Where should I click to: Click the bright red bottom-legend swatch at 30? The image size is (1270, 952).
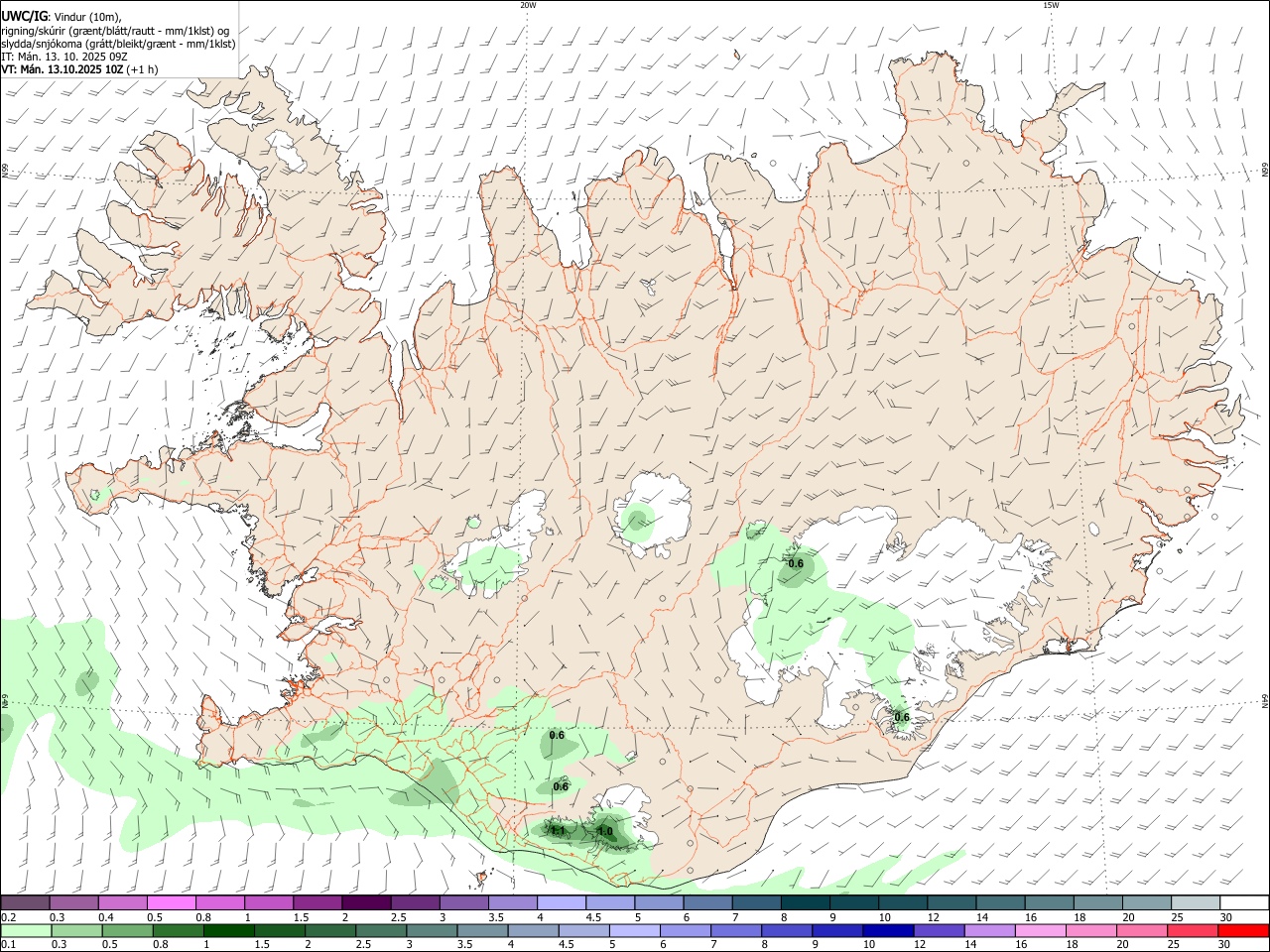(x=1244, y=930)
